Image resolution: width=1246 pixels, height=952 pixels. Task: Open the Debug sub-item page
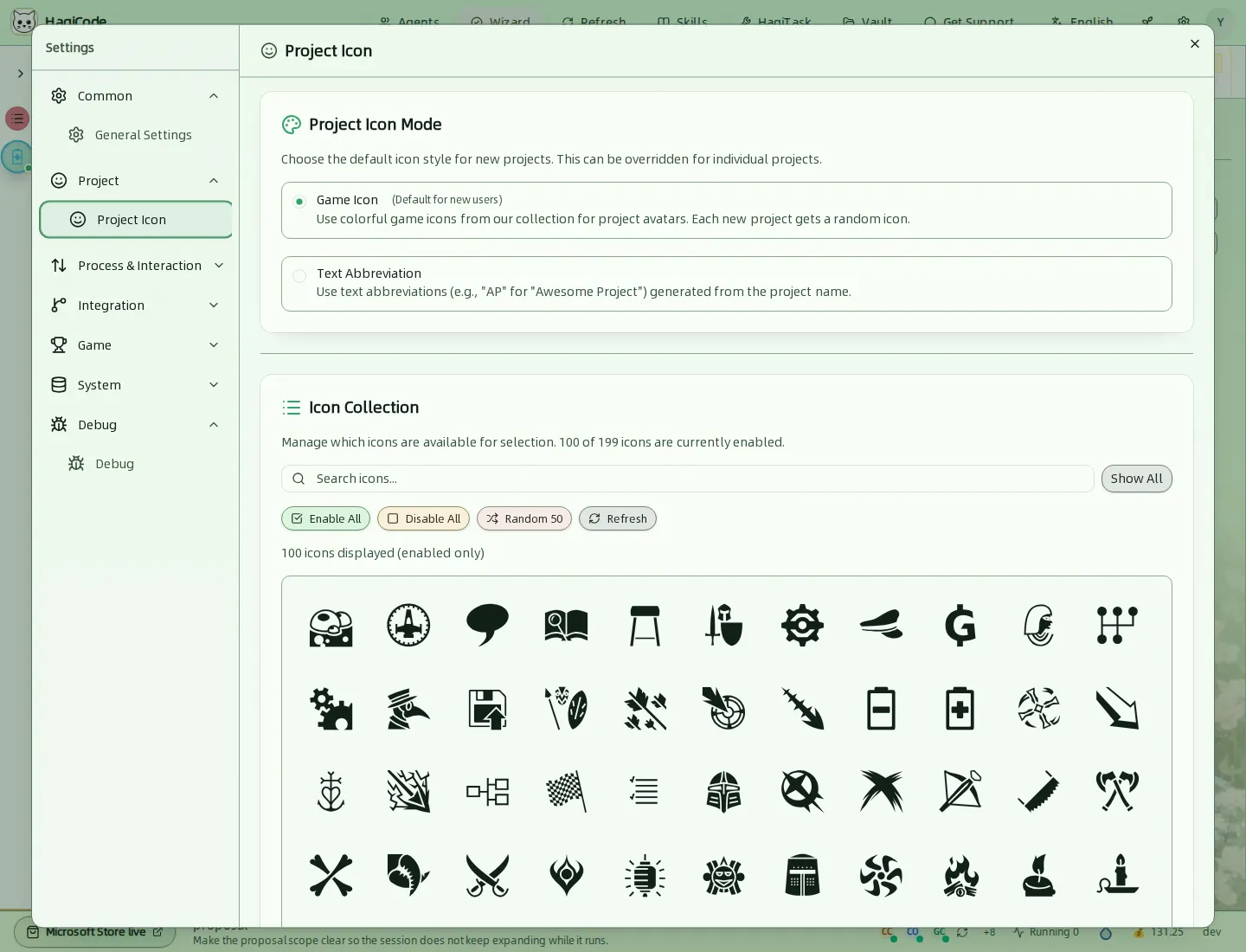point(136,464)
